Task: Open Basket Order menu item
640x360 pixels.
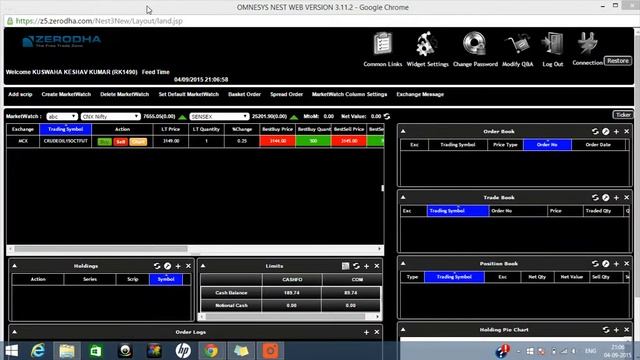Action: [244, 94]
